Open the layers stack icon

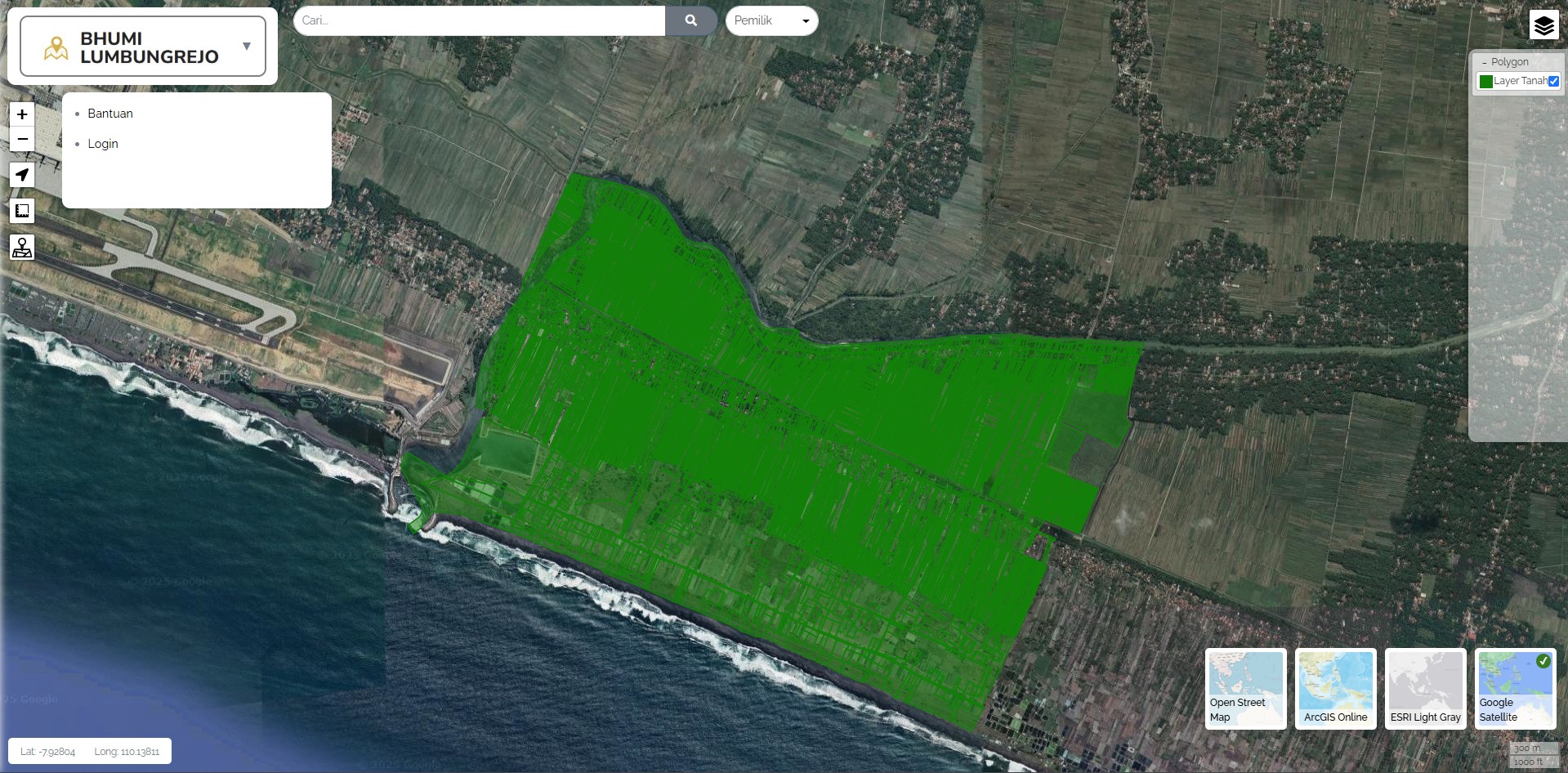1543,25
